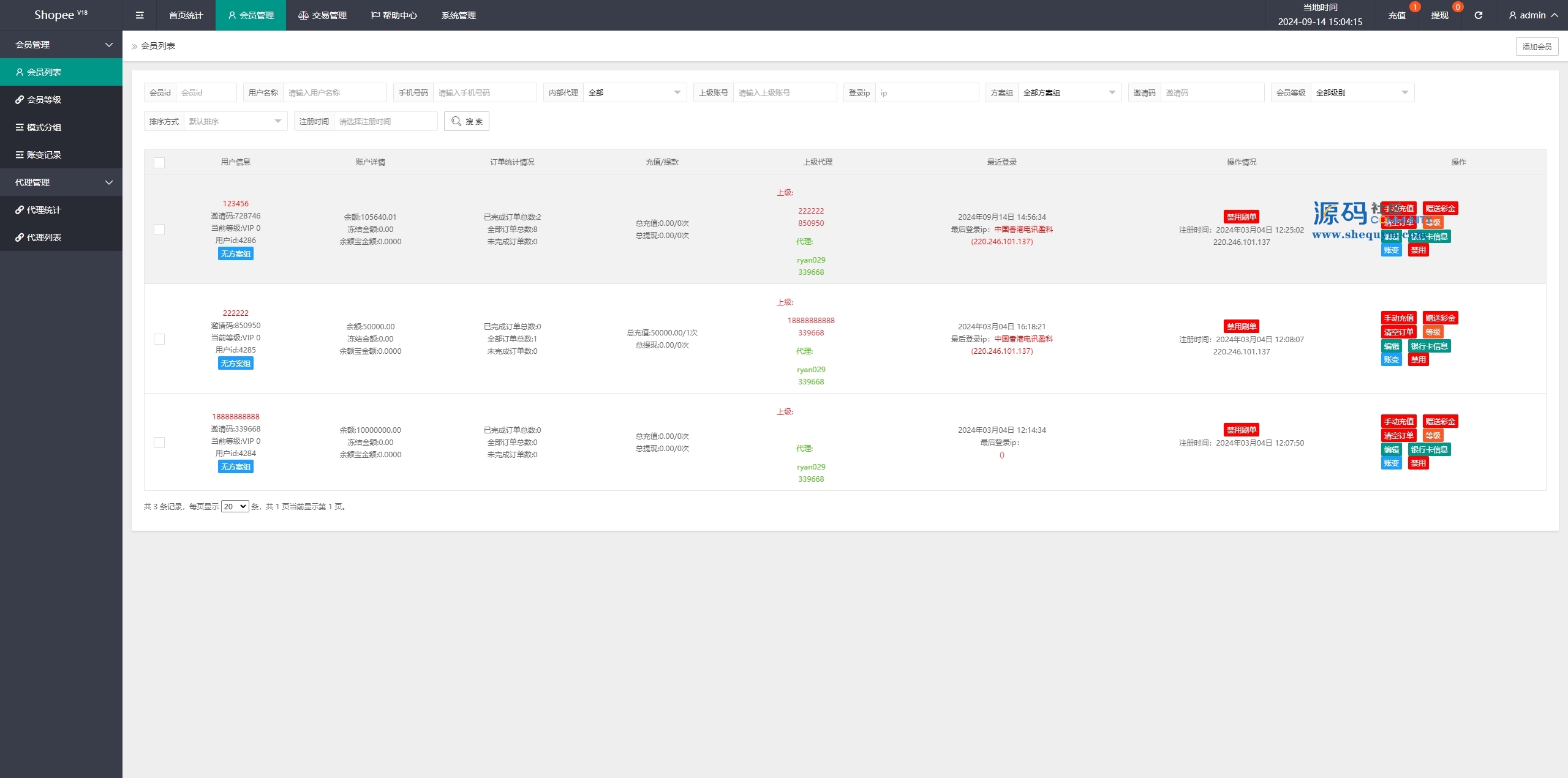Open 账变记录 sidebar item

[44, 155]
